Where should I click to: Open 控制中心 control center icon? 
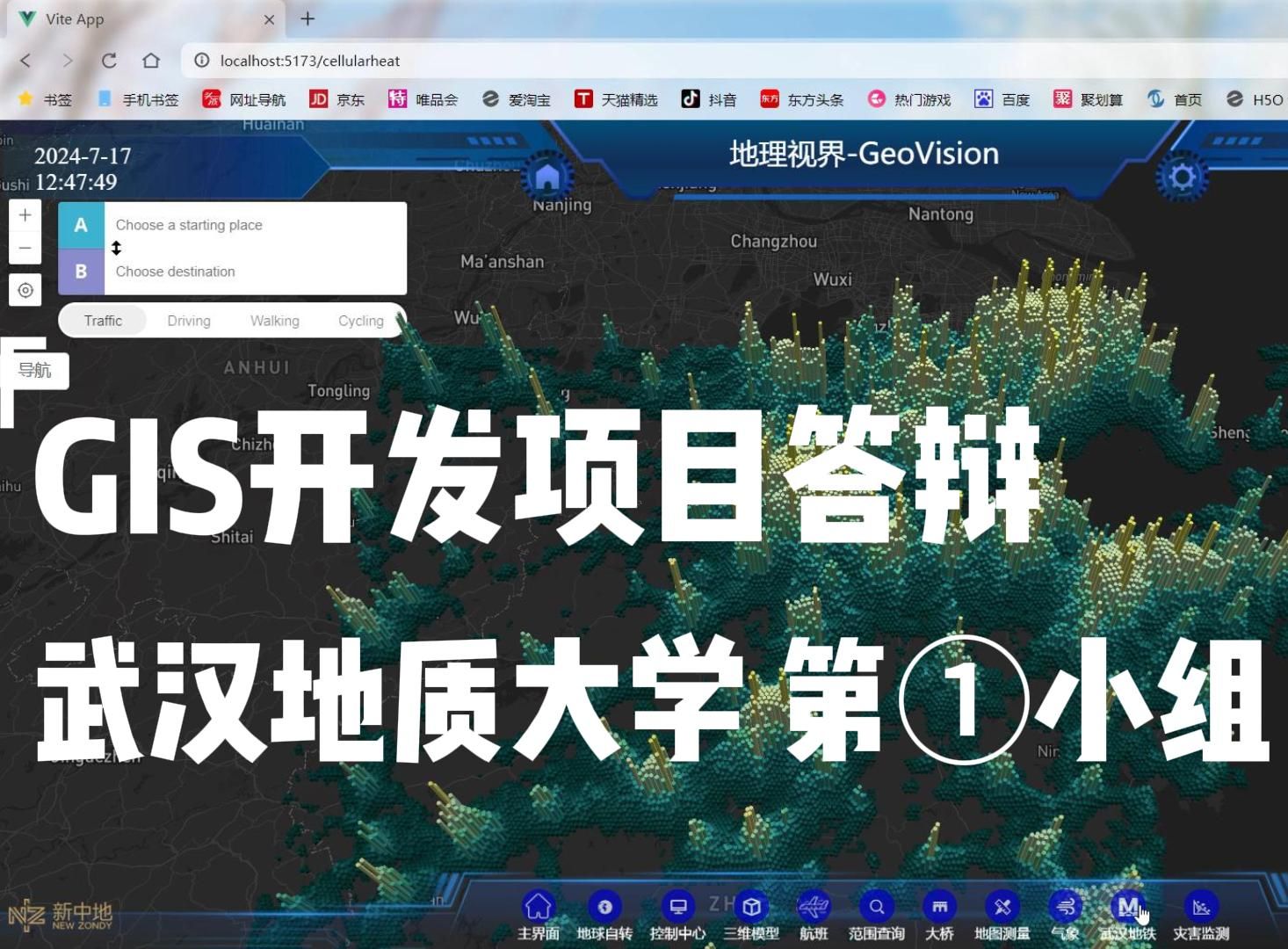click(x=677, y=906)
